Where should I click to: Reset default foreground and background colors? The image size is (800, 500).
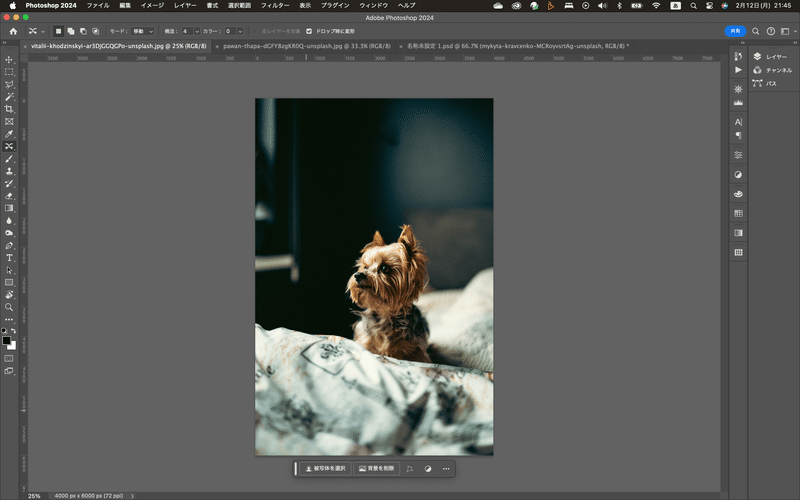click(5, 331)
